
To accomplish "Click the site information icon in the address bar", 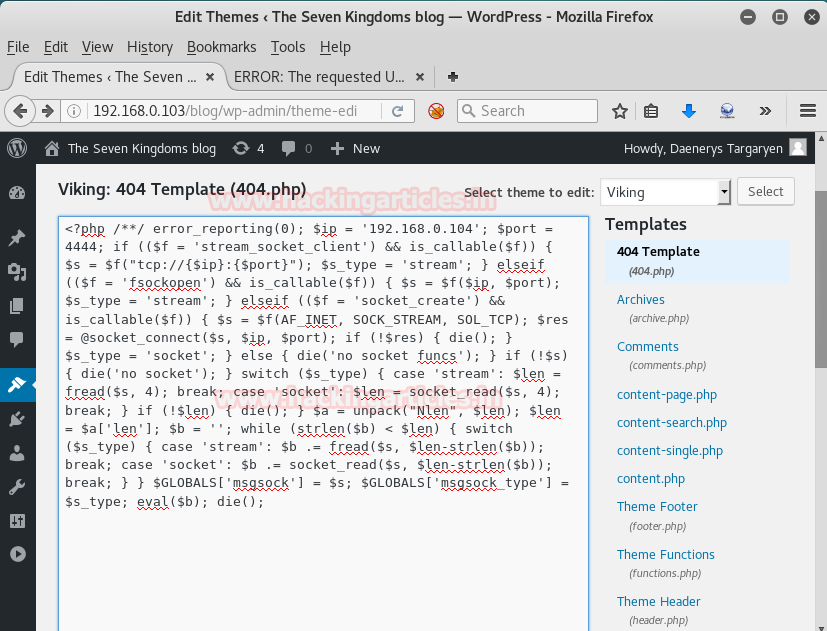I will (x=74, y=111).
